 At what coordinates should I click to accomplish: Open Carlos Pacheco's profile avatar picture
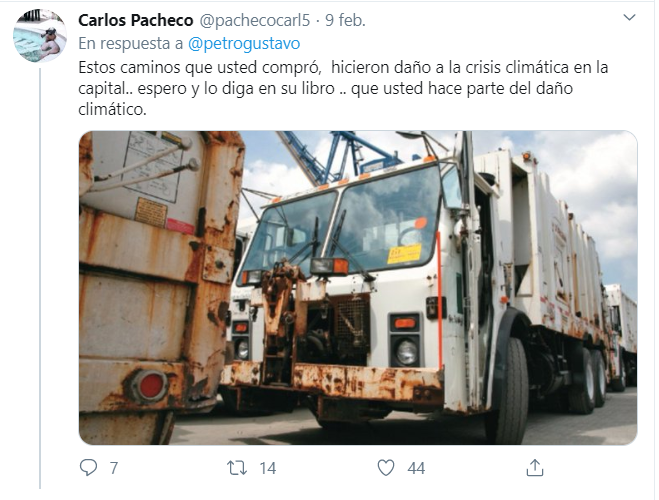[x=40, y=36]
